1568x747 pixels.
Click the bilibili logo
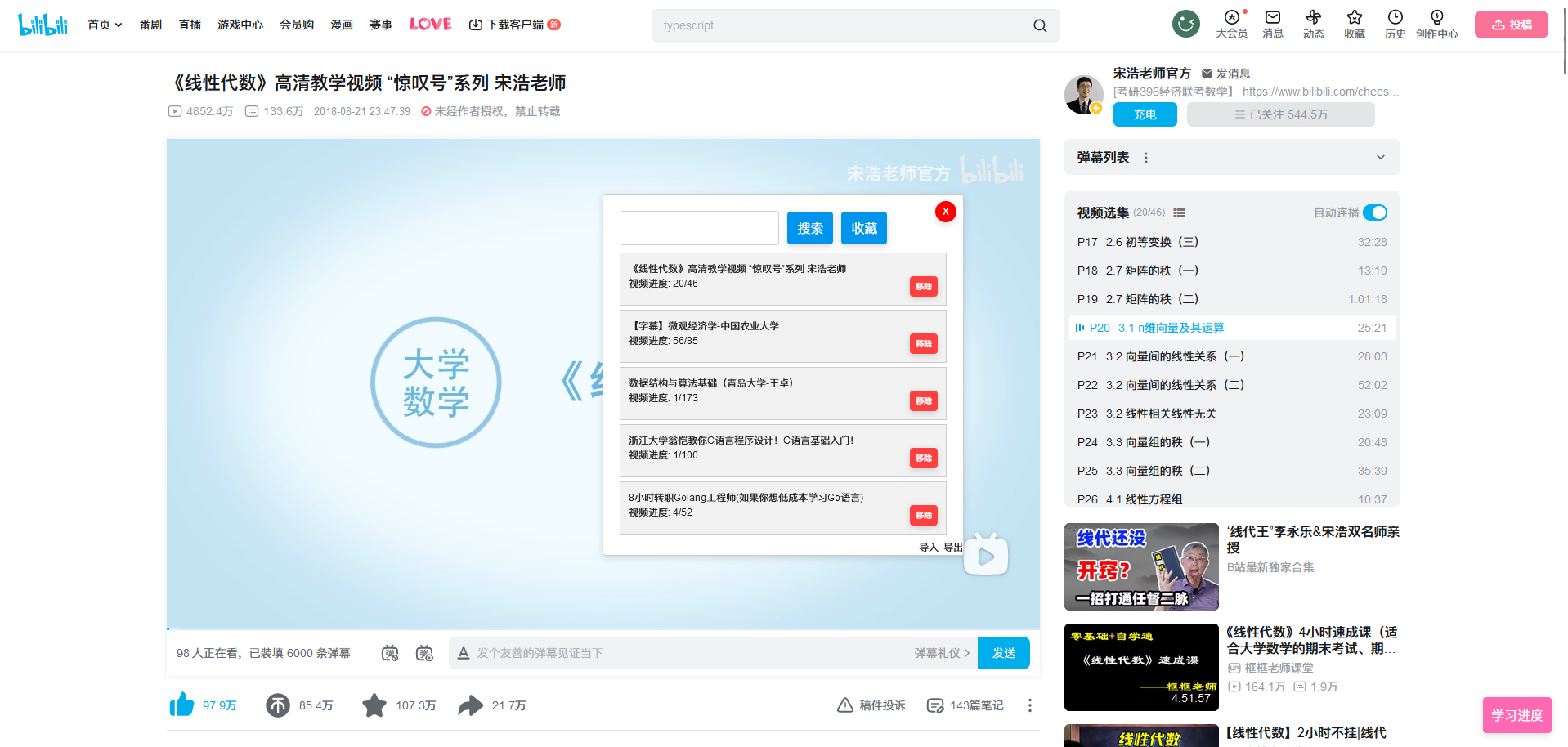43,25
